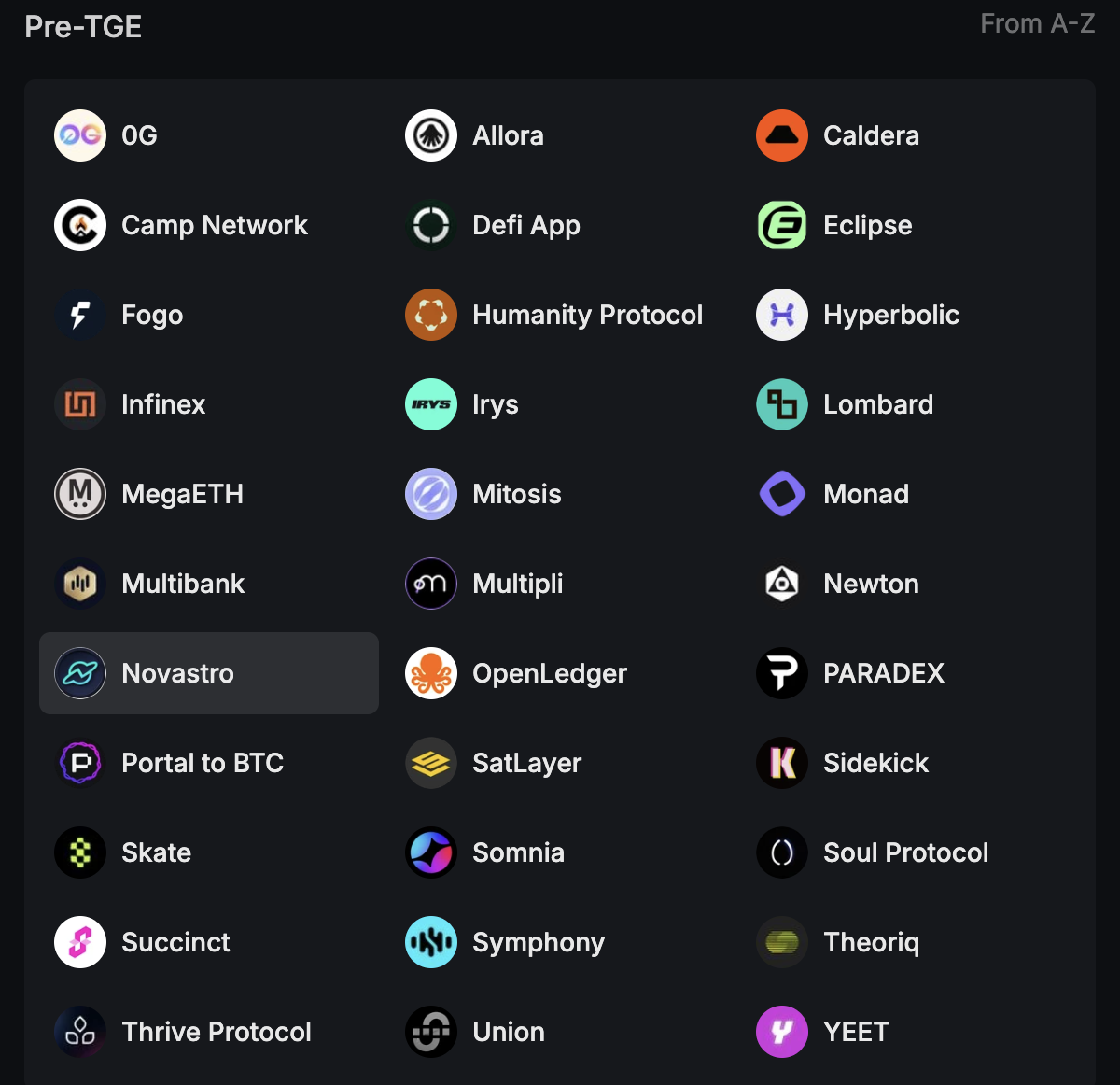Image resolution: width=1120 pixels, height=1085 pixels.
Task: Click the green Eclipse logo icon
Action: coord(782,225)
